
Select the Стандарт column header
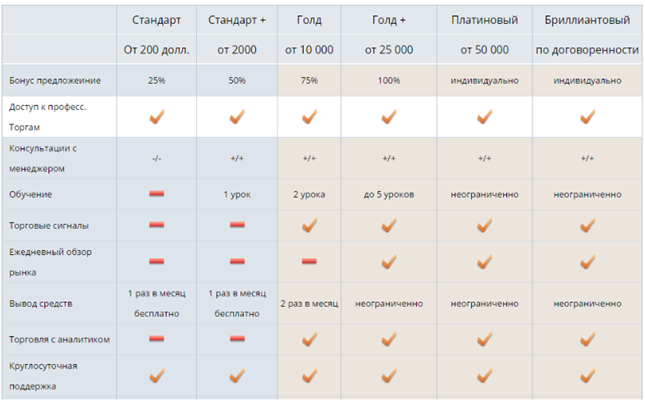click(156, 19)
